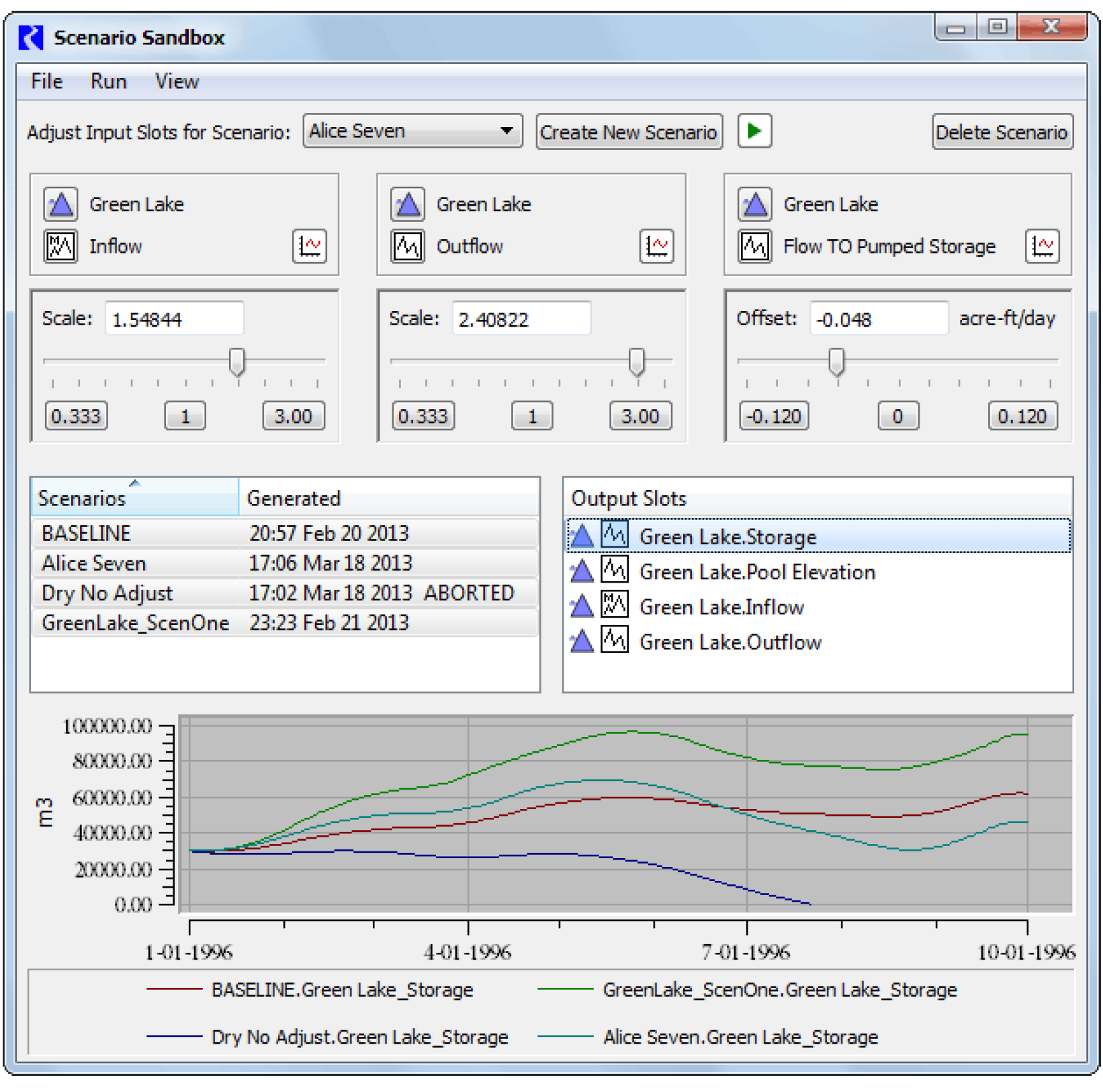The height and width of the screenshot is (1092, 1103).
Task: Click the Delete Scenario button
Action: 1002,132
